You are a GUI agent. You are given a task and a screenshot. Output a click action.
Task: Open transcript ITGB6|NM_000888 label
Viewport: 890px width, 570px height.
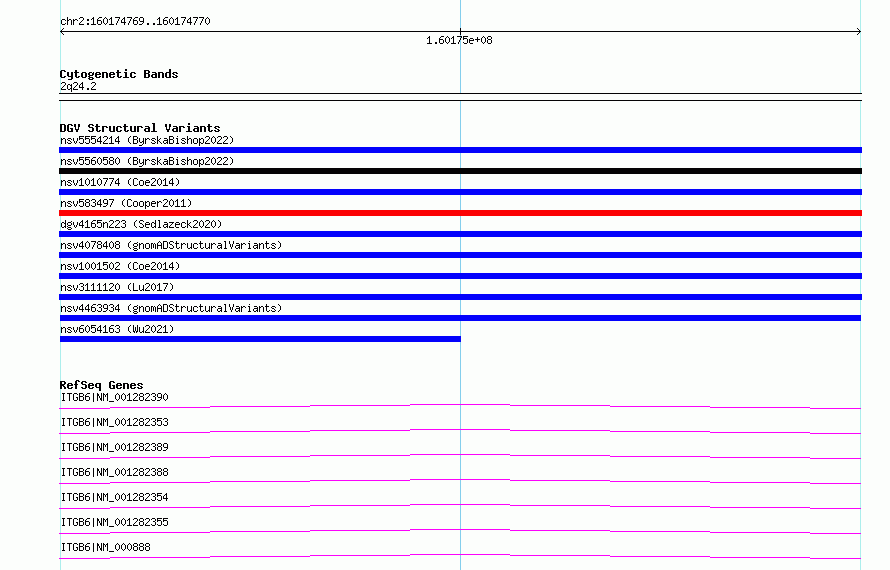click(x=106, y=547)
